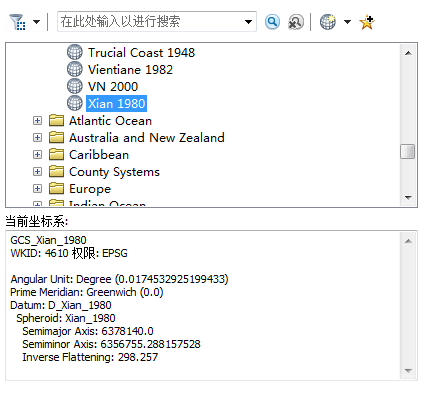
Task: Click the spatial filter icon
Action: pyautogui.click(x=18, y=22)
